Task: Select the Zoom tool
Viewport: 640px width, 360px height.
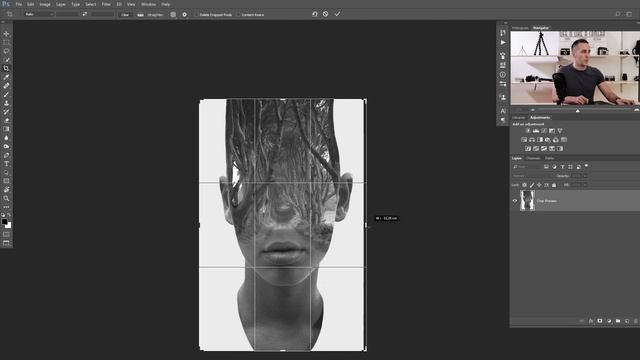Action: (x=6, y=198)
